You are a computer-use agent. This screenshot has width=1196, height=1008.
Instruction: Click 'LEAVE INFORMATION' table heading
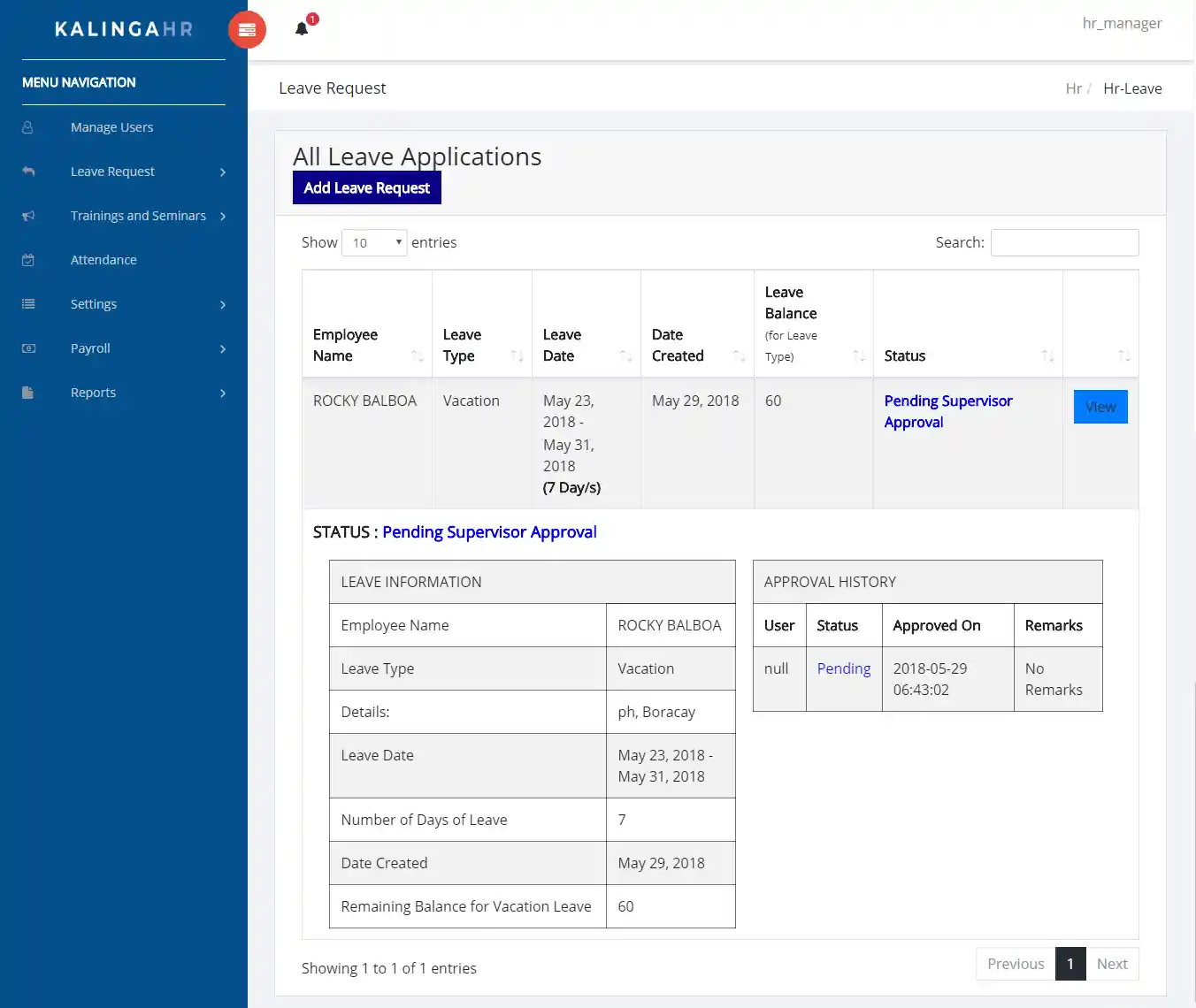coord(411,582)
